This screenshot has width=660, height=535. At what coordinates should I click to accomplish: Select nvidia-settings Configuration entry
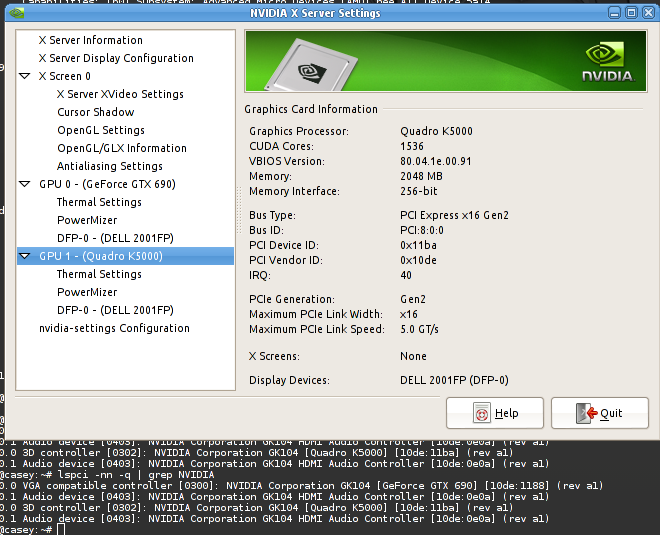pyautogui.click(x=114, y=328)
